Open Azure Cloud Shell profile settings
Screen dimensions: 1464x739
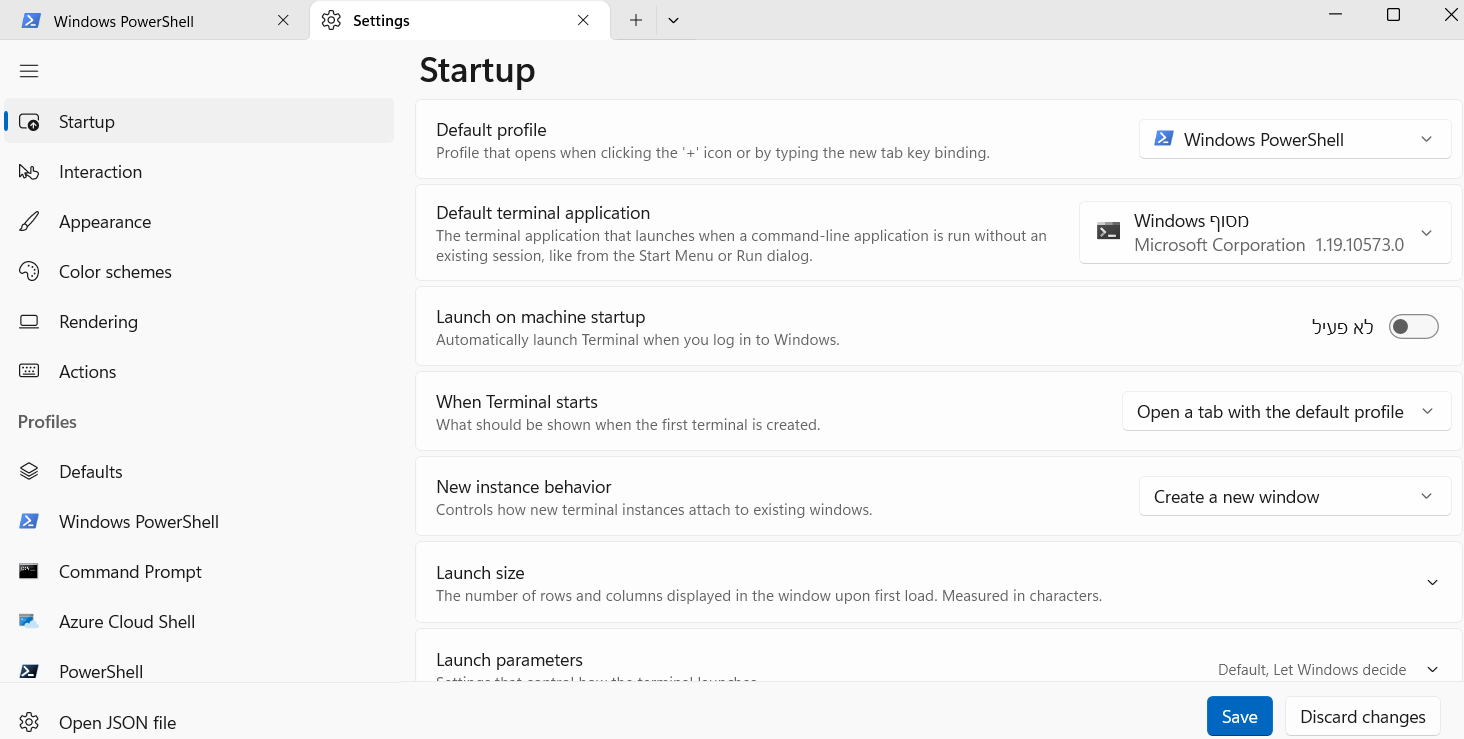pos(199,622)
